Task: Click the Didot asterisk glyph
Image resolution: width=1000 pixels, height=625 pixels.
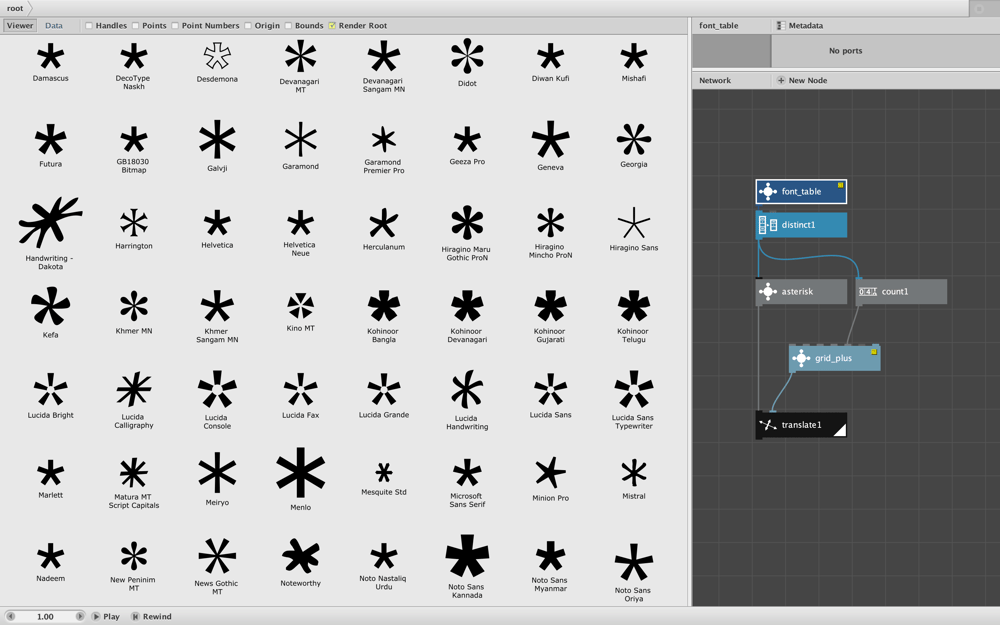Action: pos(467,55)
